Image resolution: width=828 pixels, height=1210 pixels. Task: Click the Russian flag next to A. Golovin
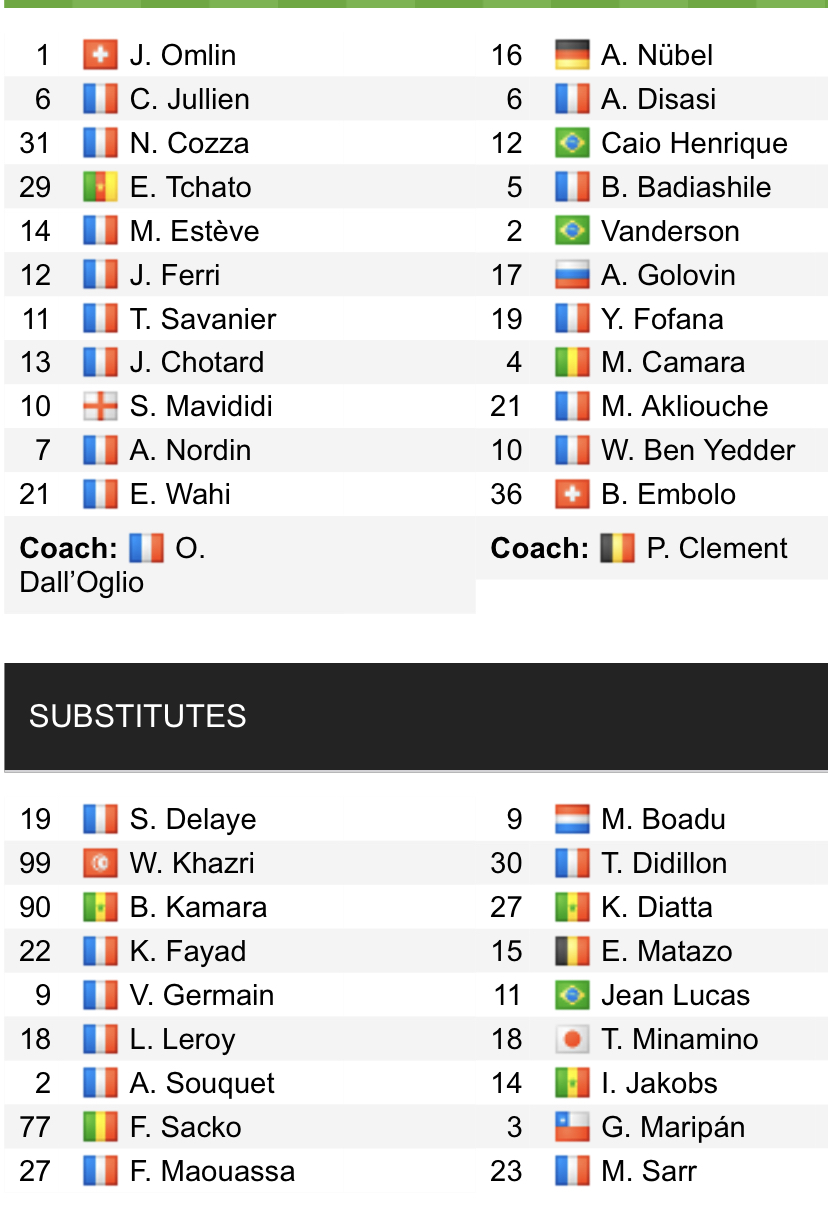click(572, 275)
